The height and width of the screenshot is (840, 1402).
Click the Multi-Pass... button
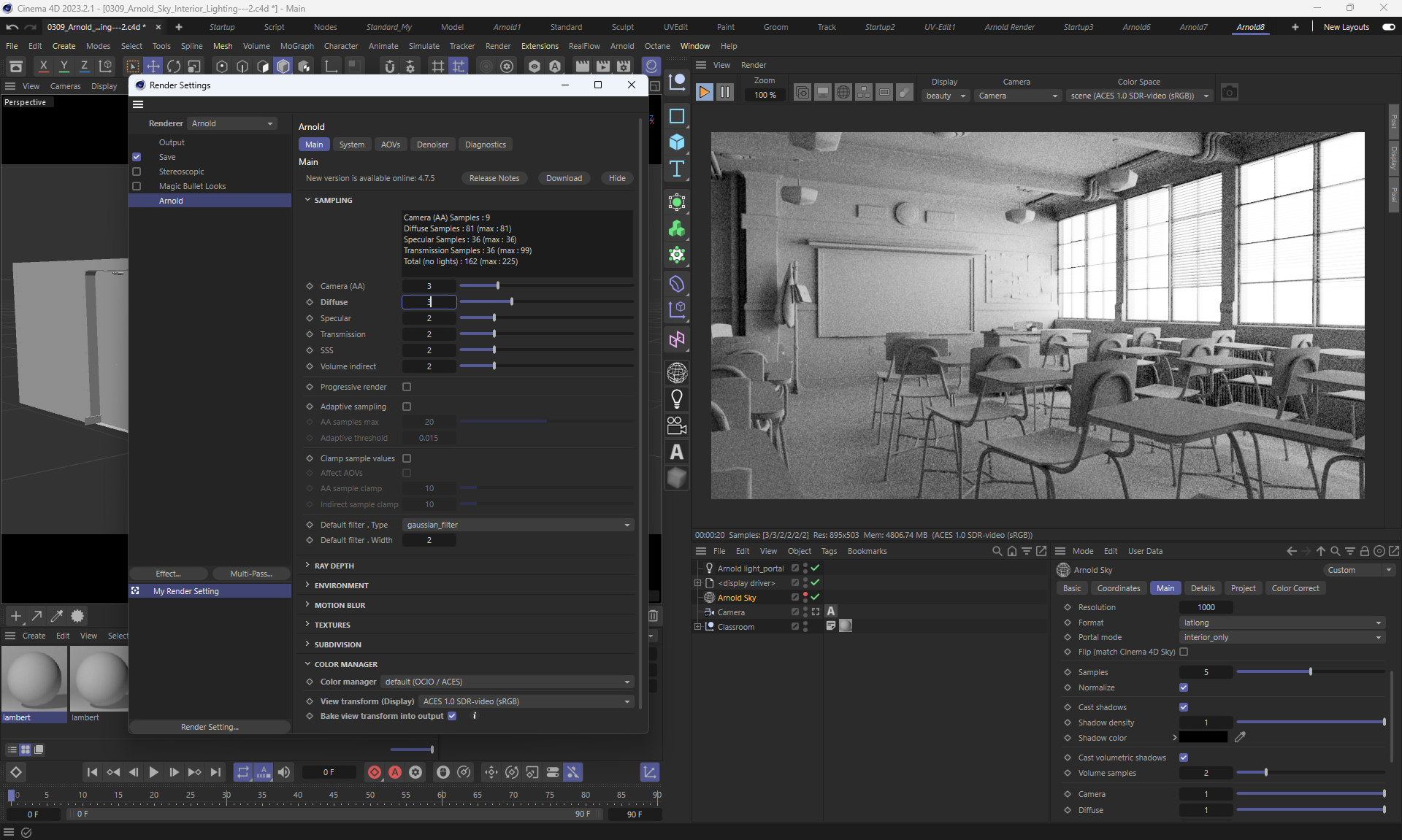pyautogui.click(x=250, y=574)
